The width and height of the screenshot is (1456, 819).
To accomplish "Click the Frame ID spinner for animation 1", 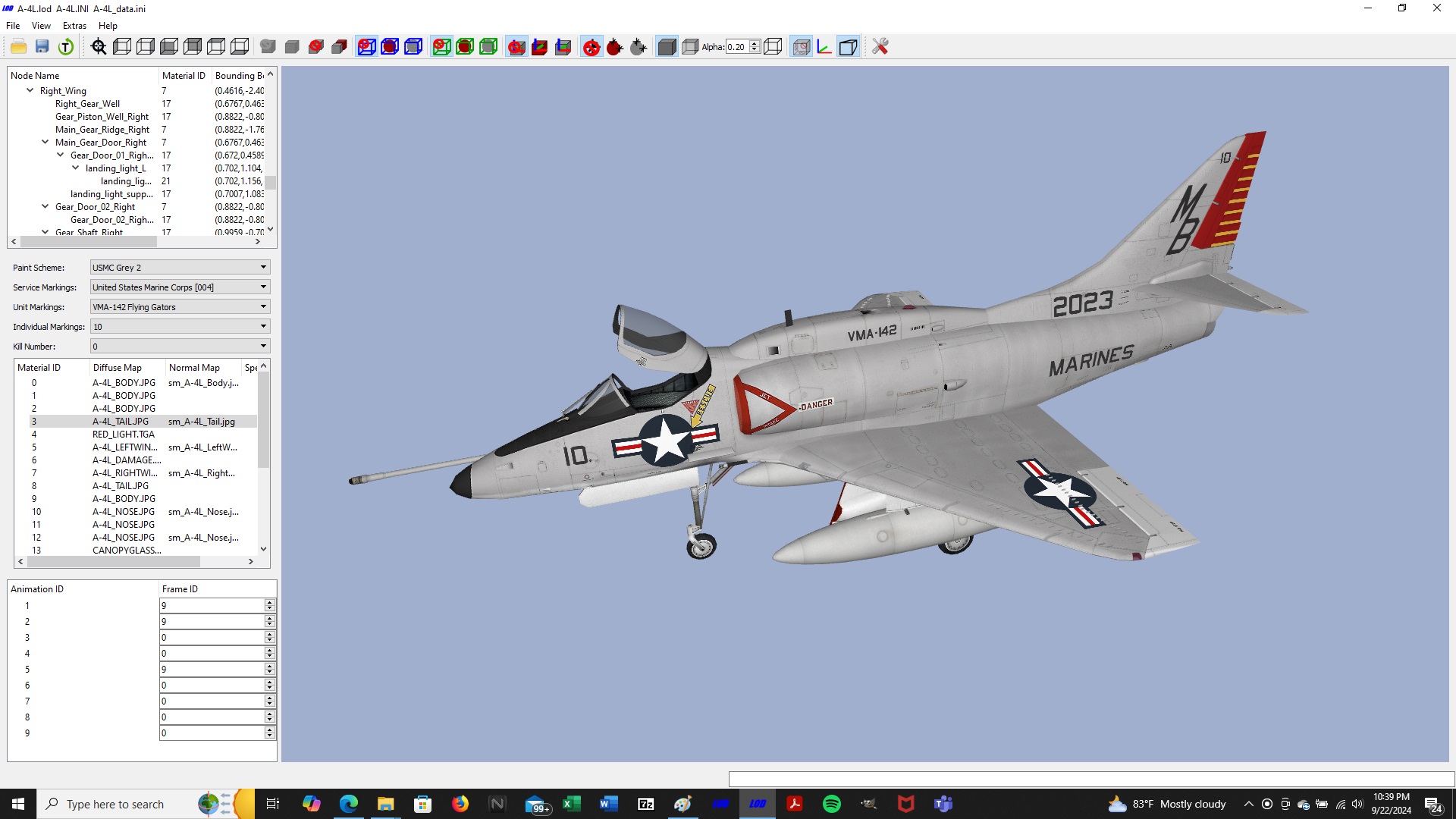I will (x=269, y=605).
